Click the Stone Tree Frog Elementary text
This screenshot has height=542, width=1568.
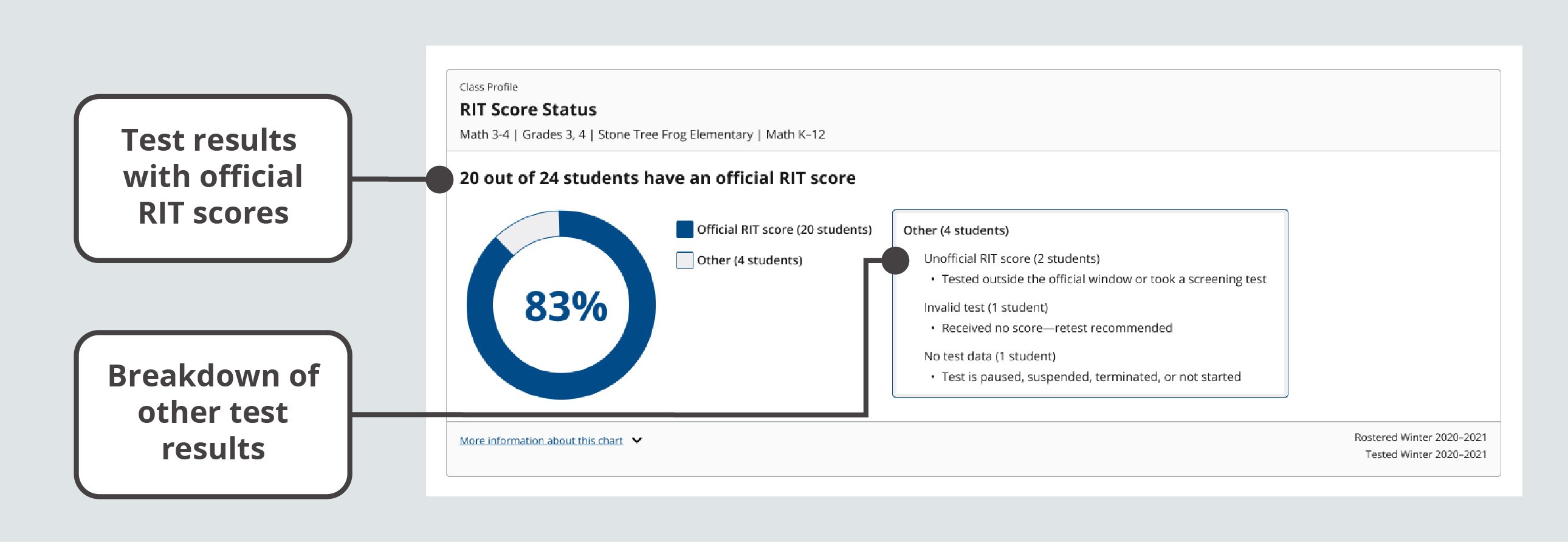[675, 134]
